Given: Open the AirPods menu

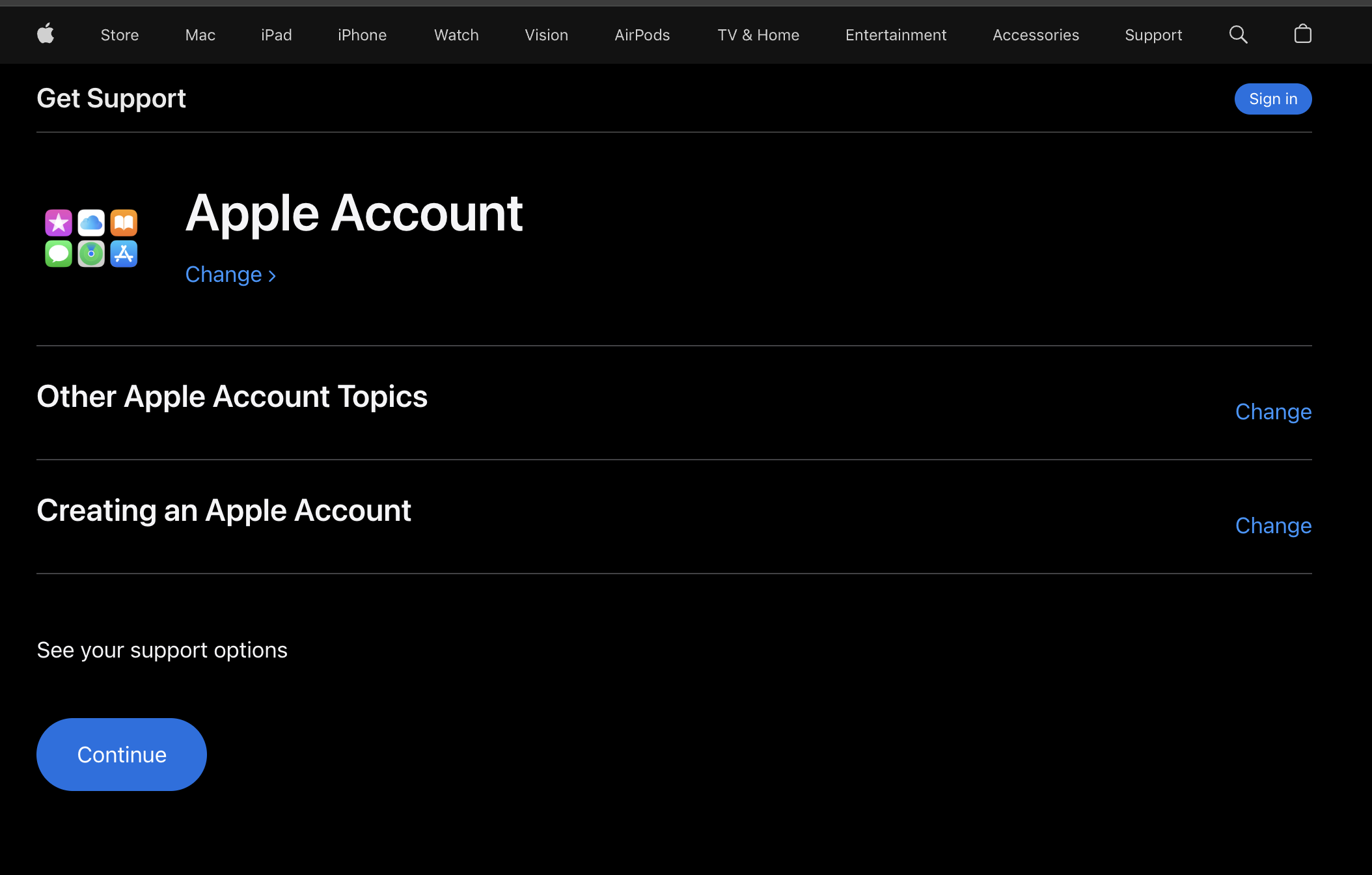Looking at the screenshot, I should [642, 35].
